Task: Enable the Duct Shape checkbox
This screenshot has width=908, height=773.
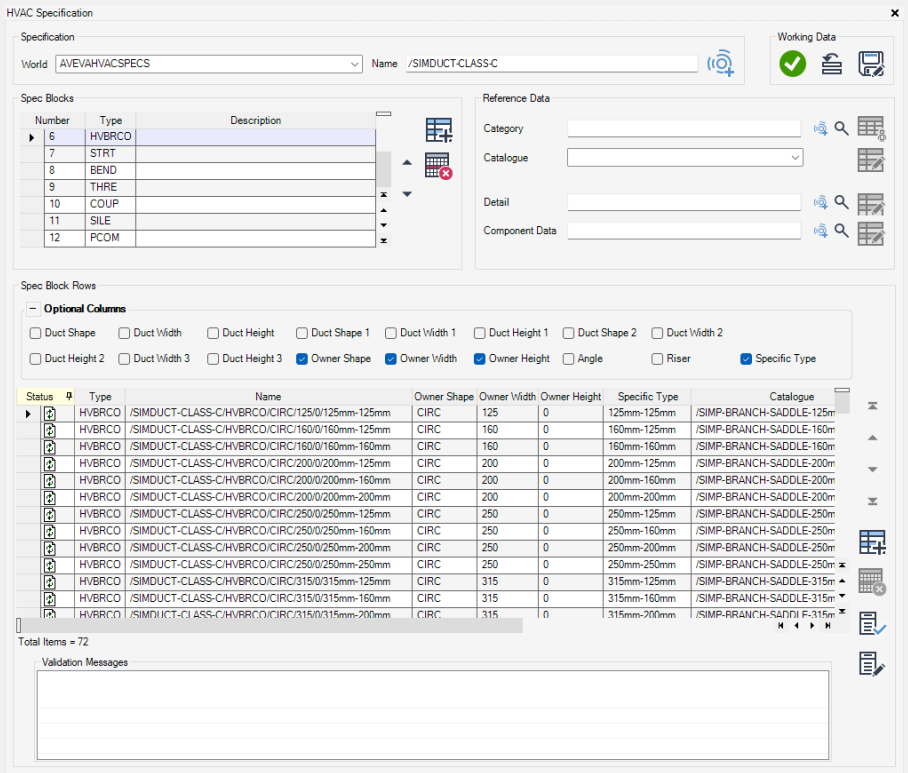Action: point(36,333)
